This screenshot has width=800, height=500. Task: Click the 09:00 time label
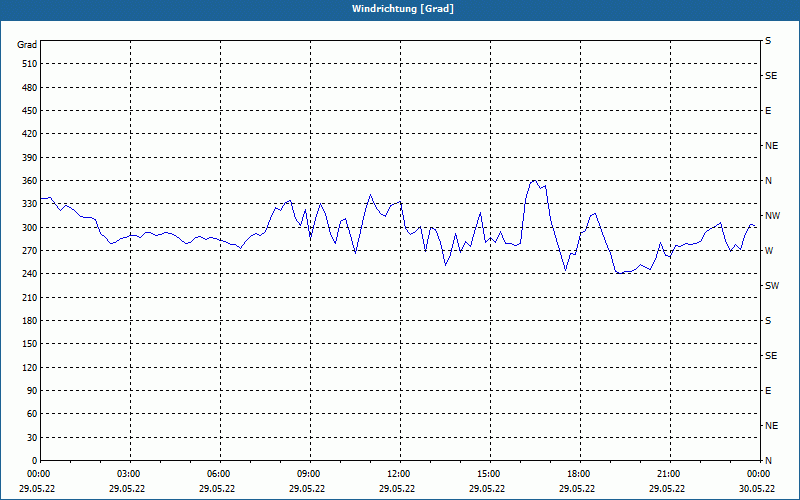pos(308,474)
